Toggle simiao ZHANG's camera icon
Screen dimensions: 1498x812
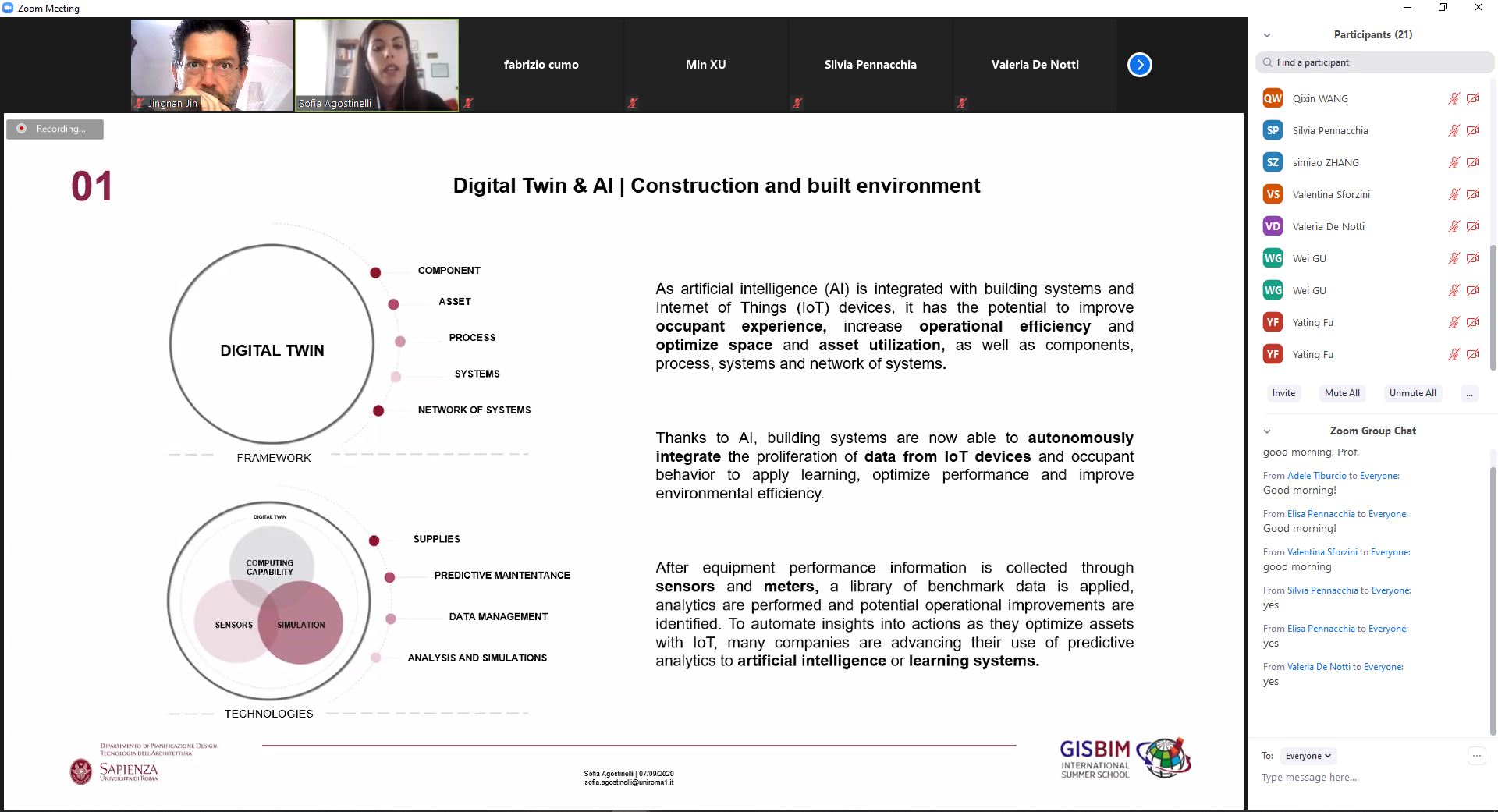pos(1473,162)
